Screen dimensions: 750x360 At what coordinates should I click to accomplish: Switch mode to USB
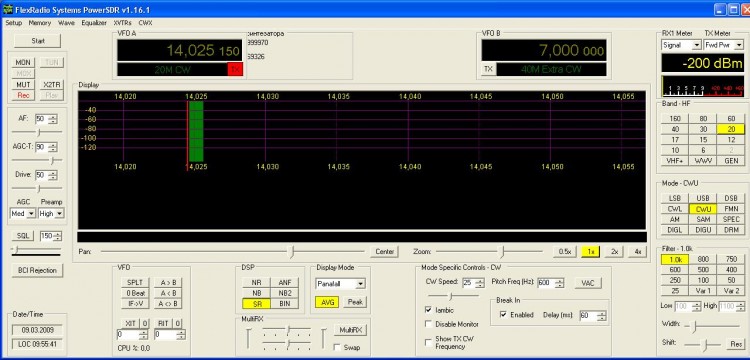tap(703, 198)
